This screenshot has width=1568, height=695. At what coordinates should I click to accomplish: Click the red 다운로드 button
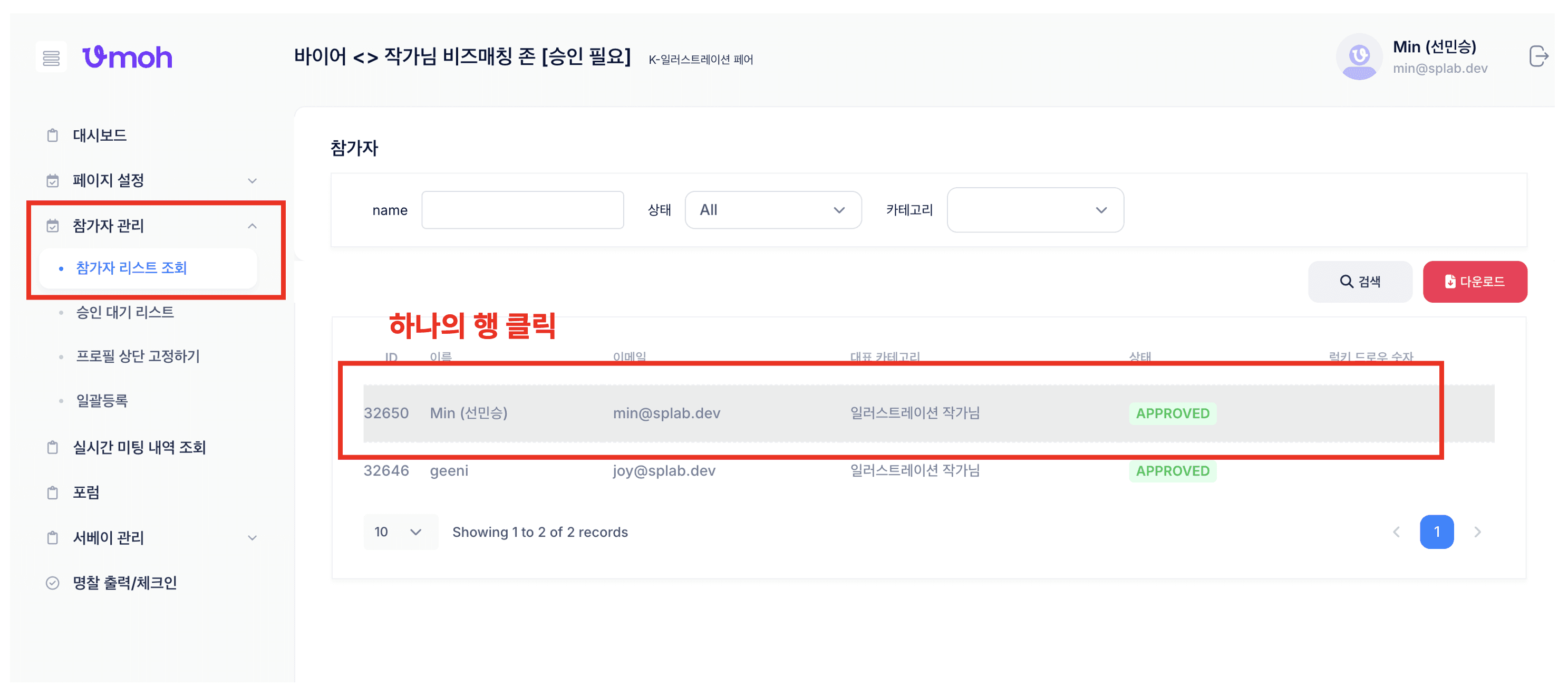pyautogui.click(x=1474, y=281)
